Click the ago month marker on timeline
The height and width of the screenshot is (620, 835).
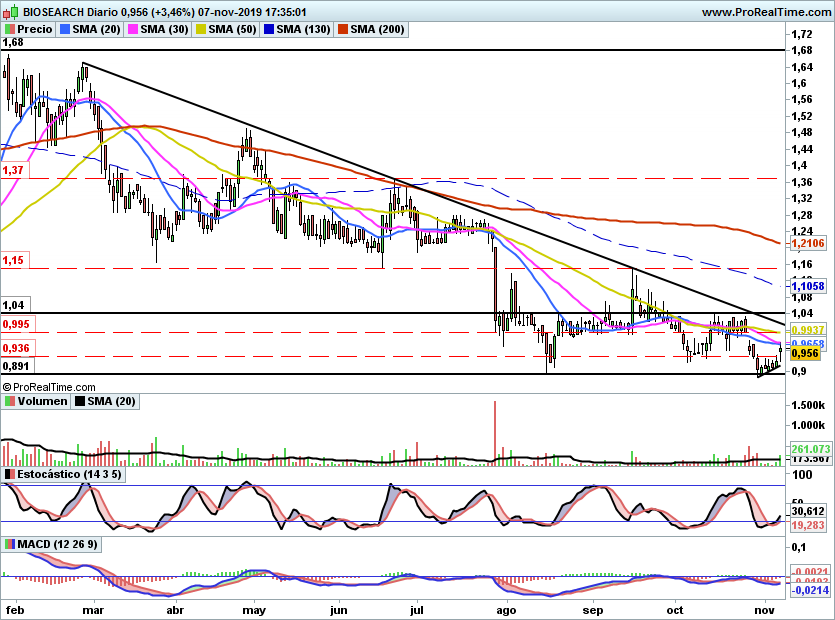(506, 610)
